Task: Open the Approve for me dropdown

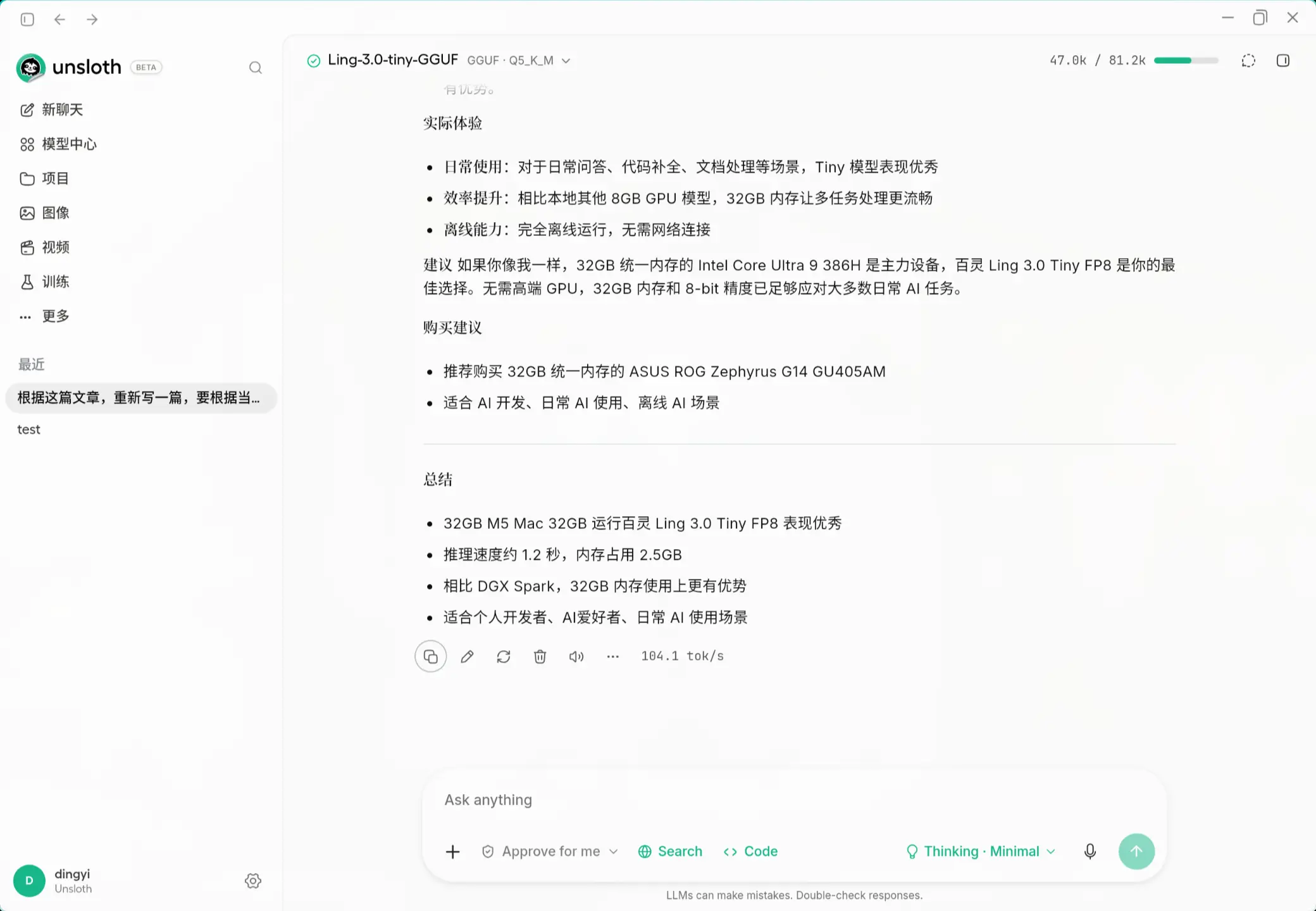Action: [550, 852]
